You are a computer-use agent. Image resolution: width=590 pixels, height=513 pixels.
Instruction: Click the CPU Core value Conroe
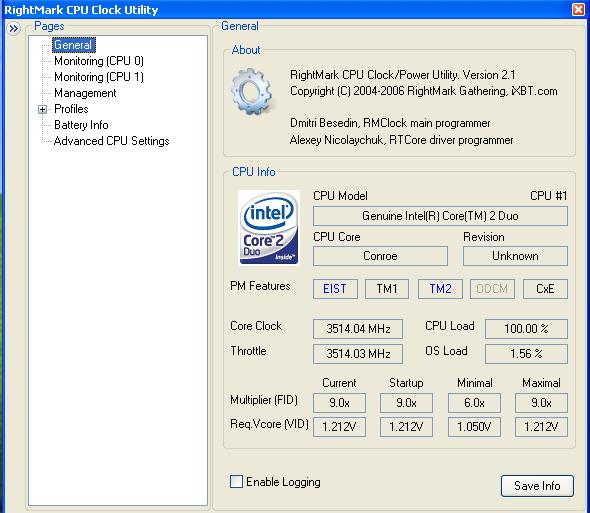380,256
